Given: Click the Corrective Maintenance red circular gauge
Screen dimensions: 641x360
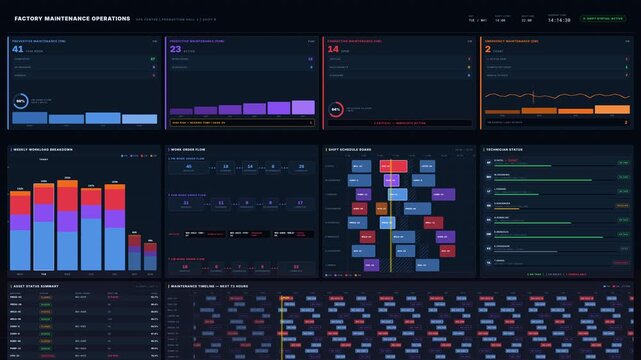Looking at the screenshot, I should [x=336, y=110].
